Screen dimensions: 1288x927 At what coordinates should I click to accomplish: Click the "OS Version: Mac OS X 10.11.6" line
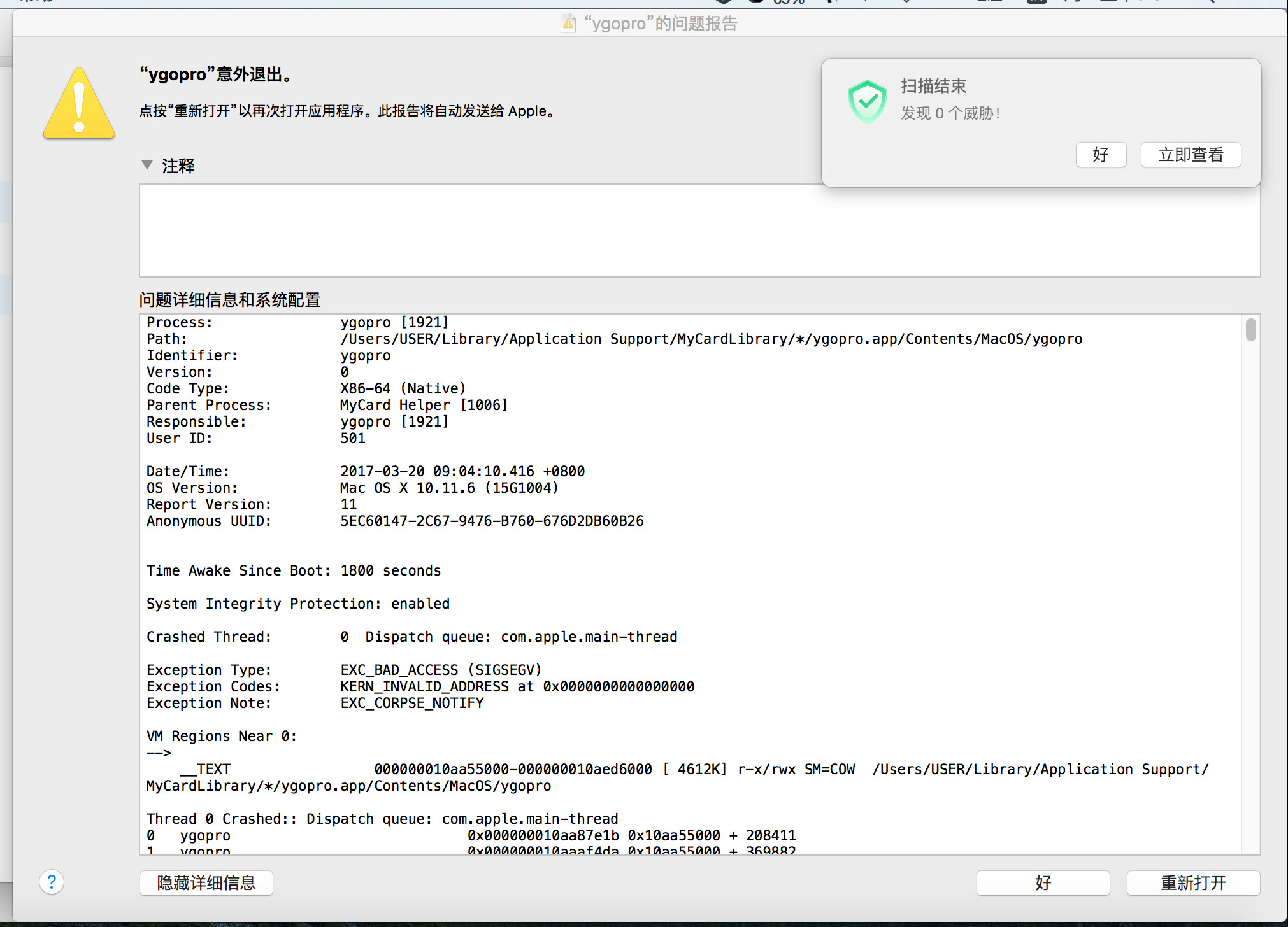tap(352, 488)
